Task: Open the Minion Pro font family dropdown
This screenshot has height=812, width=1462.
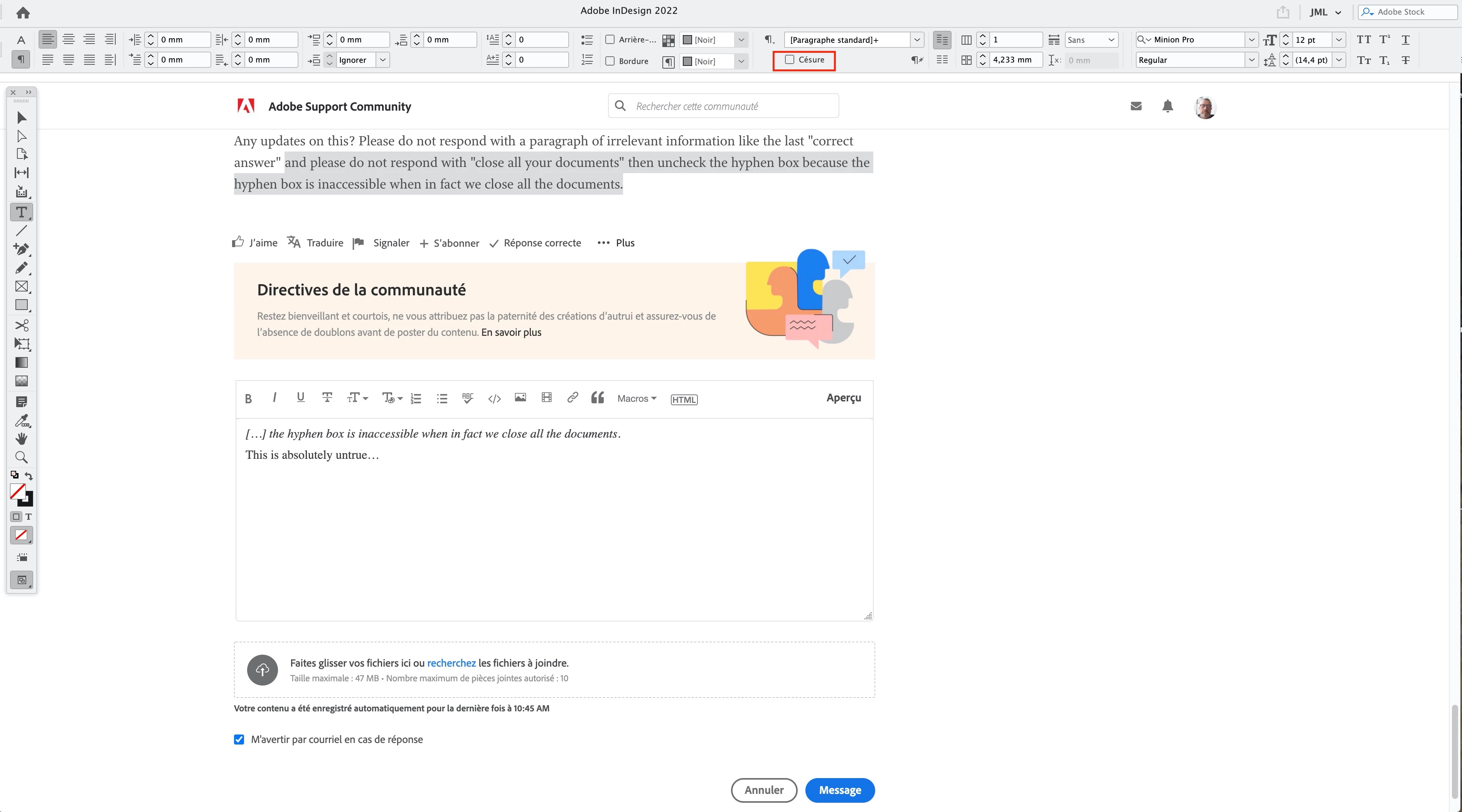Action: click(x=1251, y=40)
